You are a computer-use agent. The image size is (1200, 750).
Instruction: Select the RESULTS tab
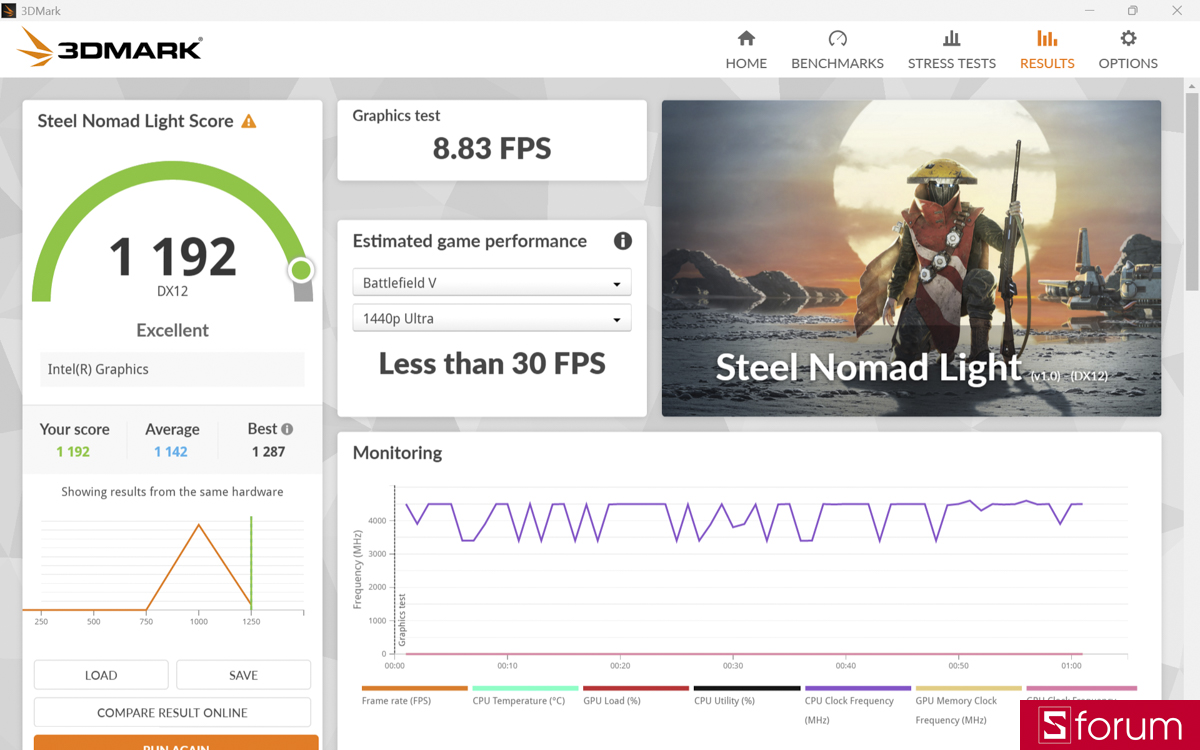coord(1047,50)
